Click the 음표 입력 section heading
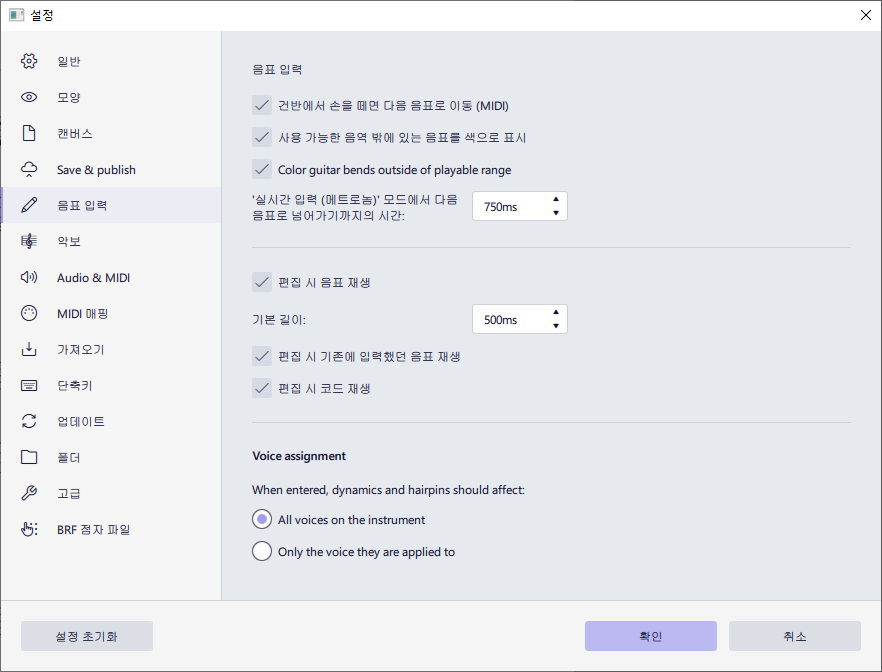Viewport: 882px width, 672px height. pos(277,69)
